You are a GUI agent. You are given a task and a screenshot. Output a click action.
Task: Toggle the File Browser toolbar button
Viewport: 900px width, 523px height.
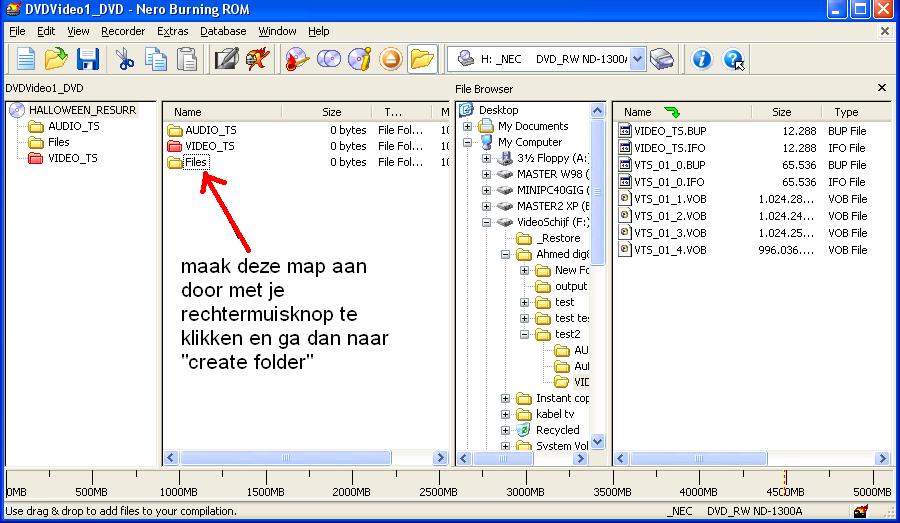pos(422,59)
